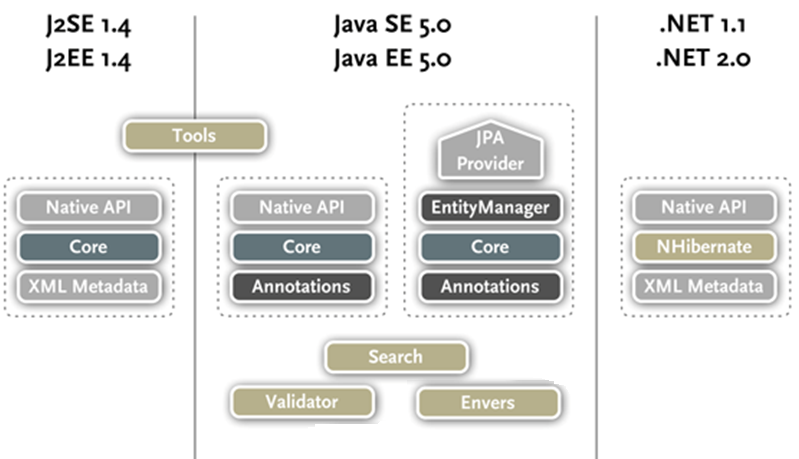Click the Search box
Viewport: 799px width, 459px height.
tap(396, 357)
